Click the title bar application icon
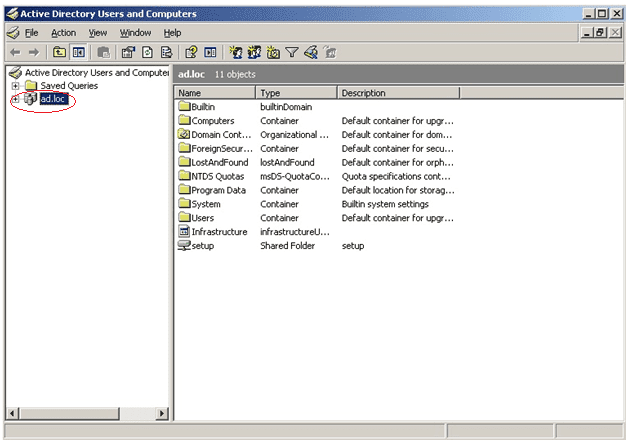Viewport: 629px width, 442px height. coord(12,14)
